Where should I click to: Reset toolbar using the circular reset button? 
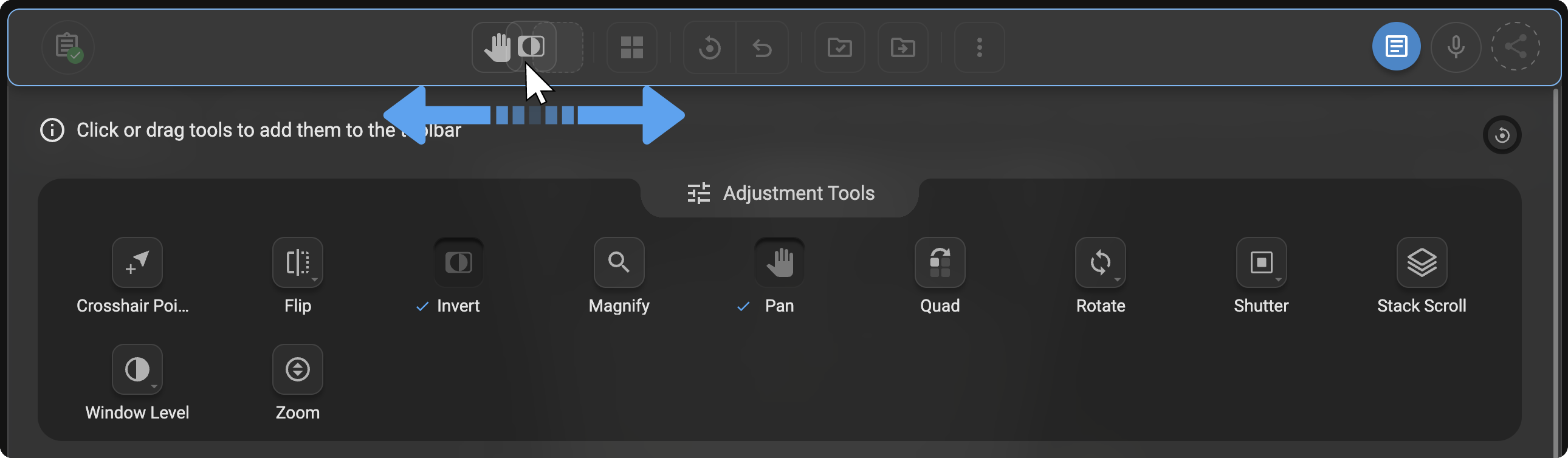coord(1502,135)
